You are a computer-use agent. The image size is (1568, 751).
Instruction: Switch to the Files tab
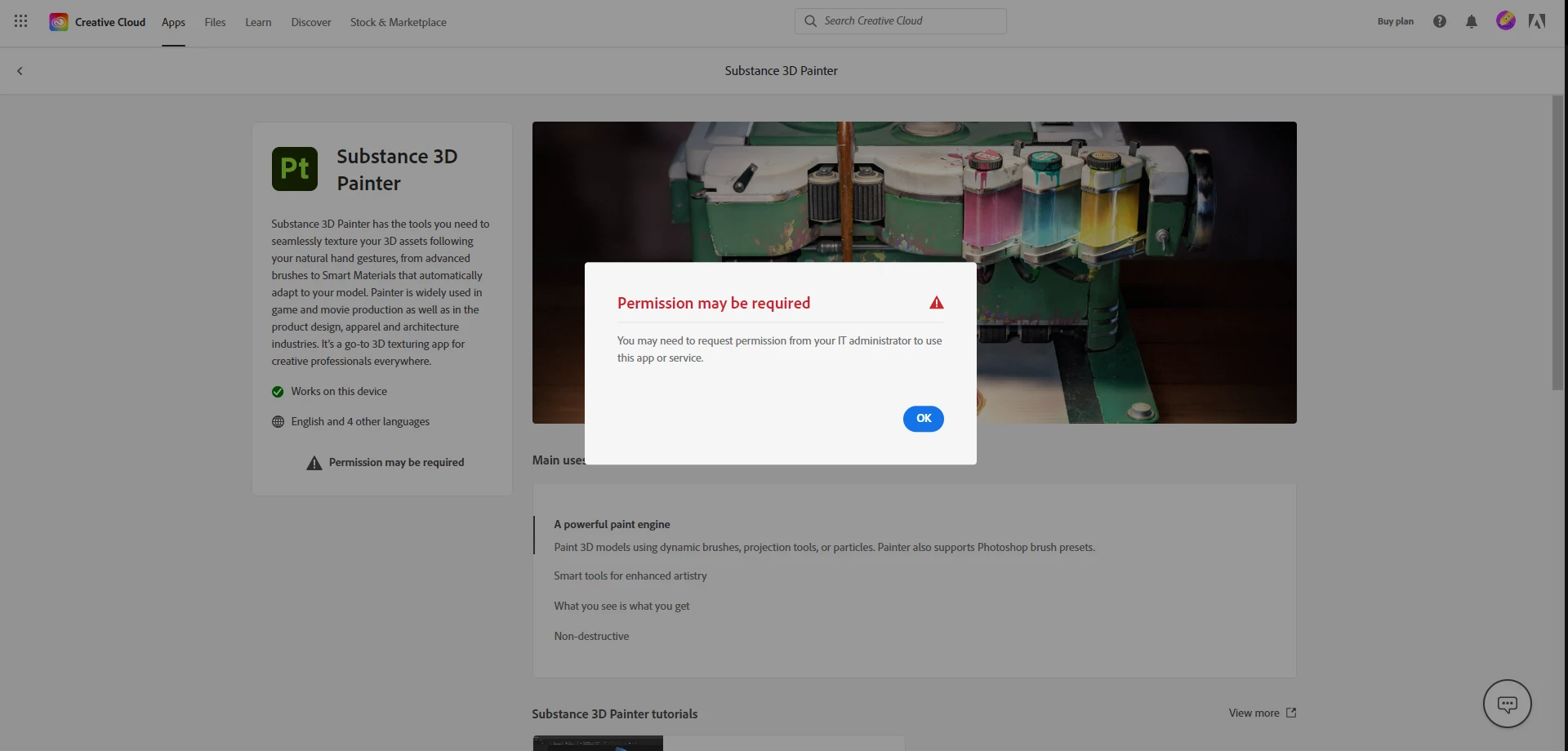[215, 22]
